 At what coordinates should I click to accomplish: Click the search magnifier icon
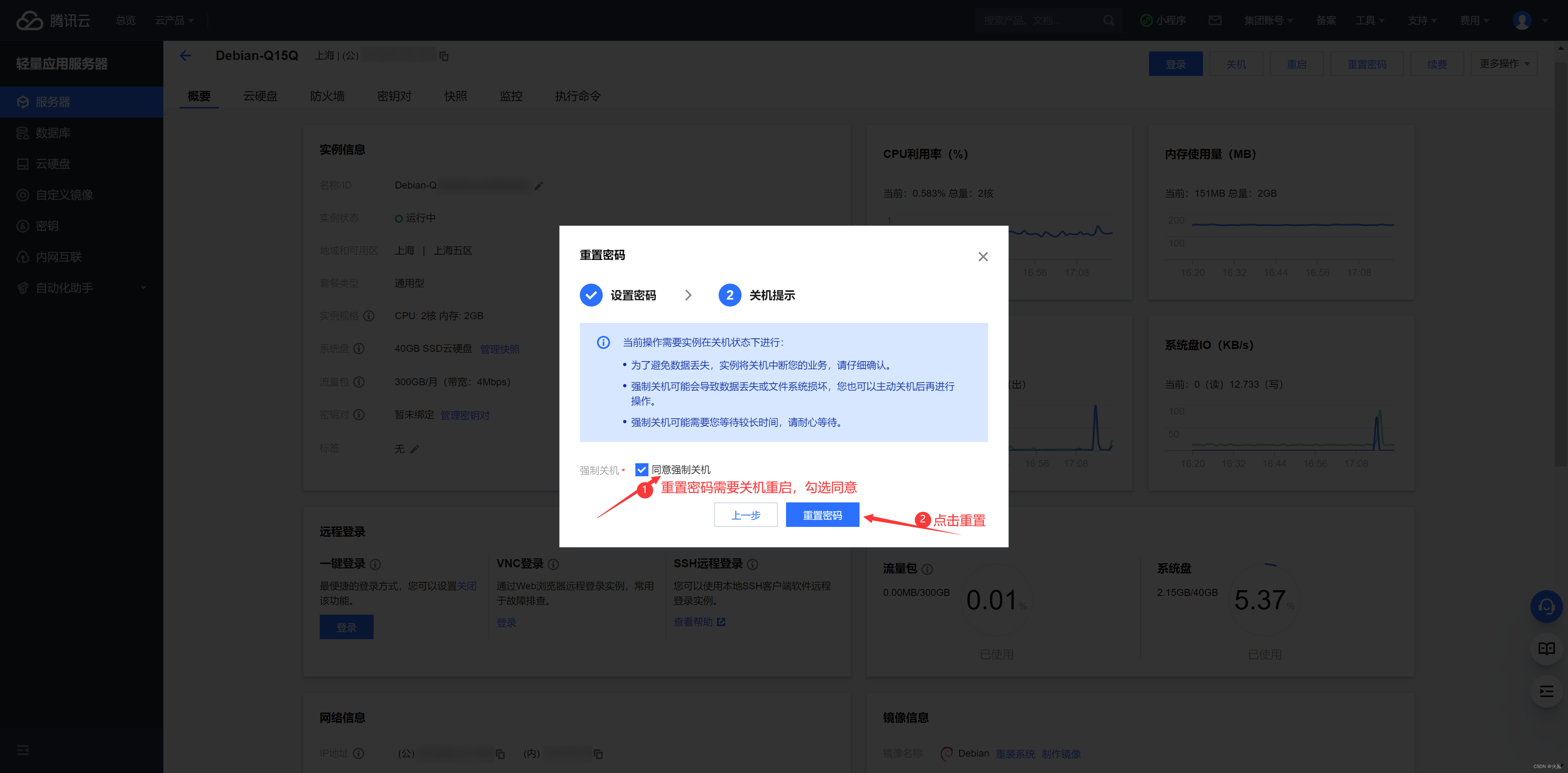(1109, 21)
